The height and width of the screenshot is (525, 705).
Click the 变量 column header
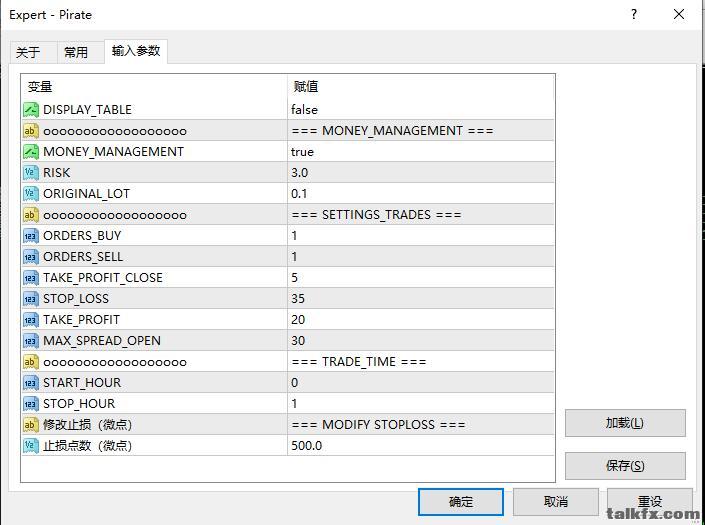coord(40,87)
